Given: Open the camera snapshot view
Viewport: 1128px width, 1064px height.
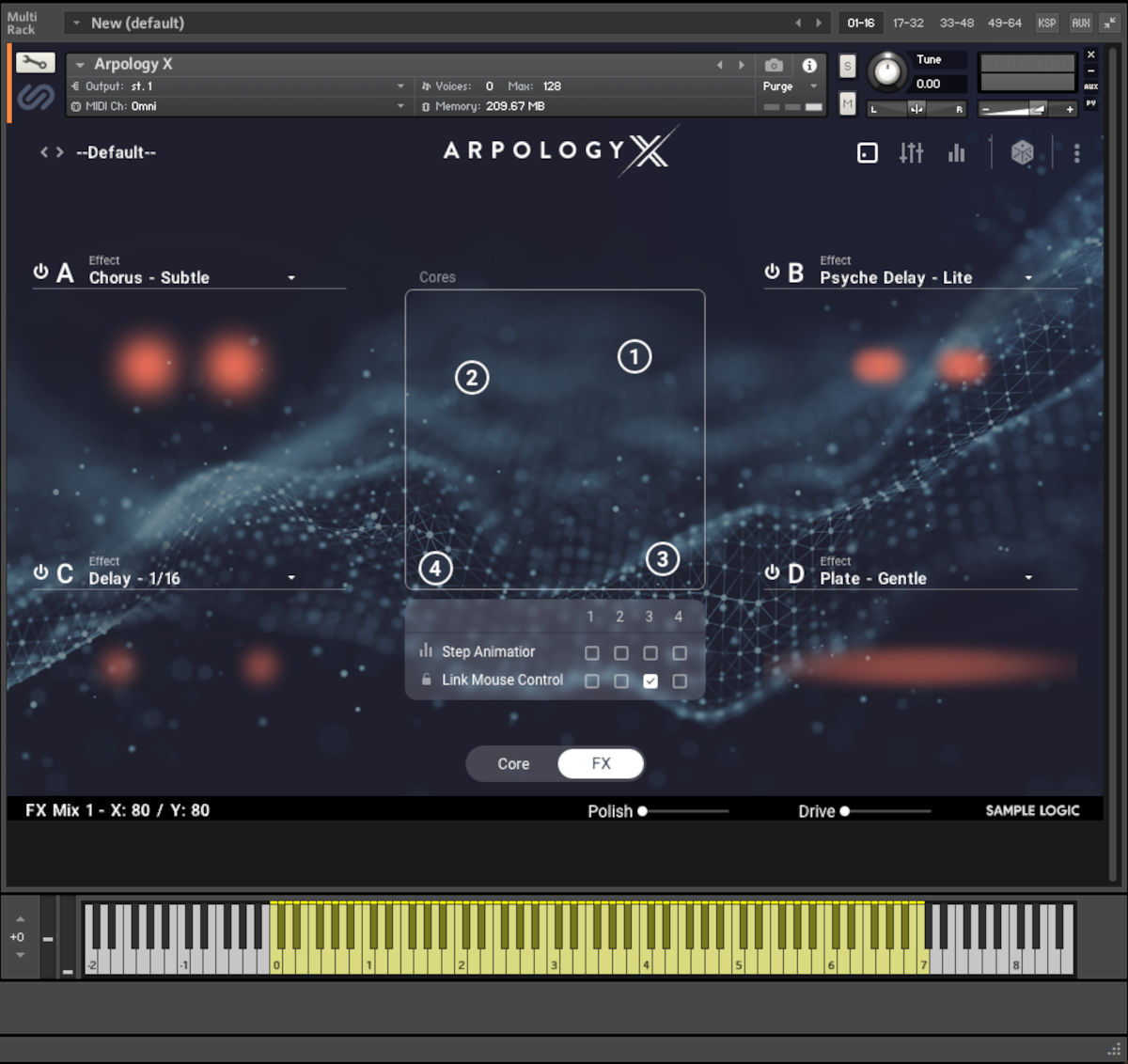Looking at the screenshot, I should coord(774,65).
